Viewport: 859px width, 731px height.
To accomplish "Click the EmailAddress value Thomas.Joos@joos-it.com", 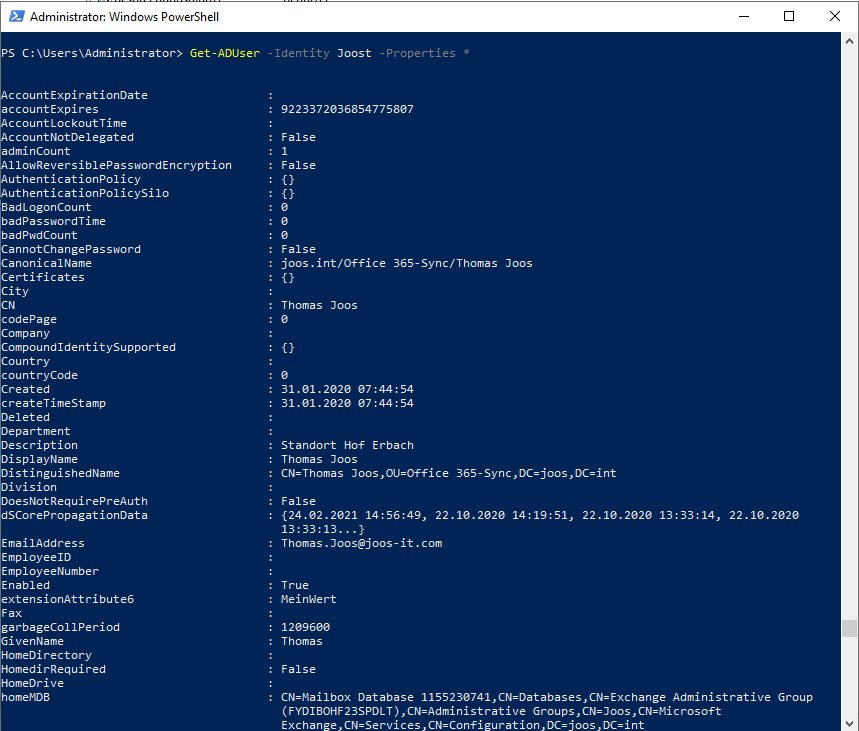I will tap(362, 543).
